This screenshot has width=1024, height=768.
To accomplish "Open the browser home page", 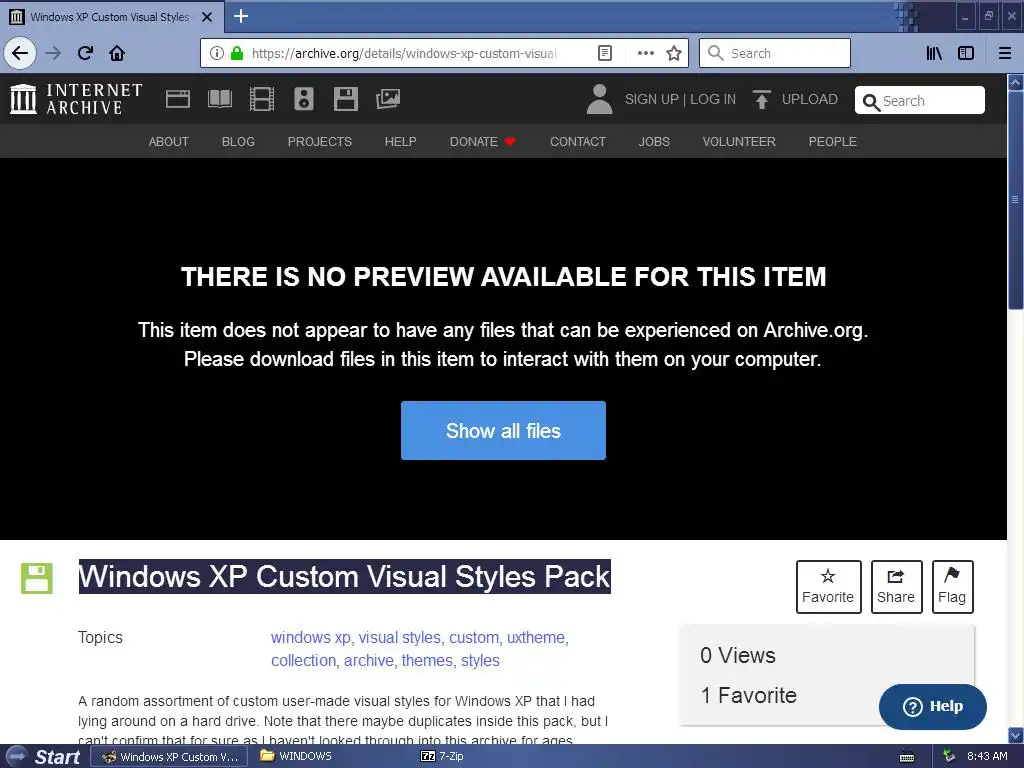I will point(117,53).
